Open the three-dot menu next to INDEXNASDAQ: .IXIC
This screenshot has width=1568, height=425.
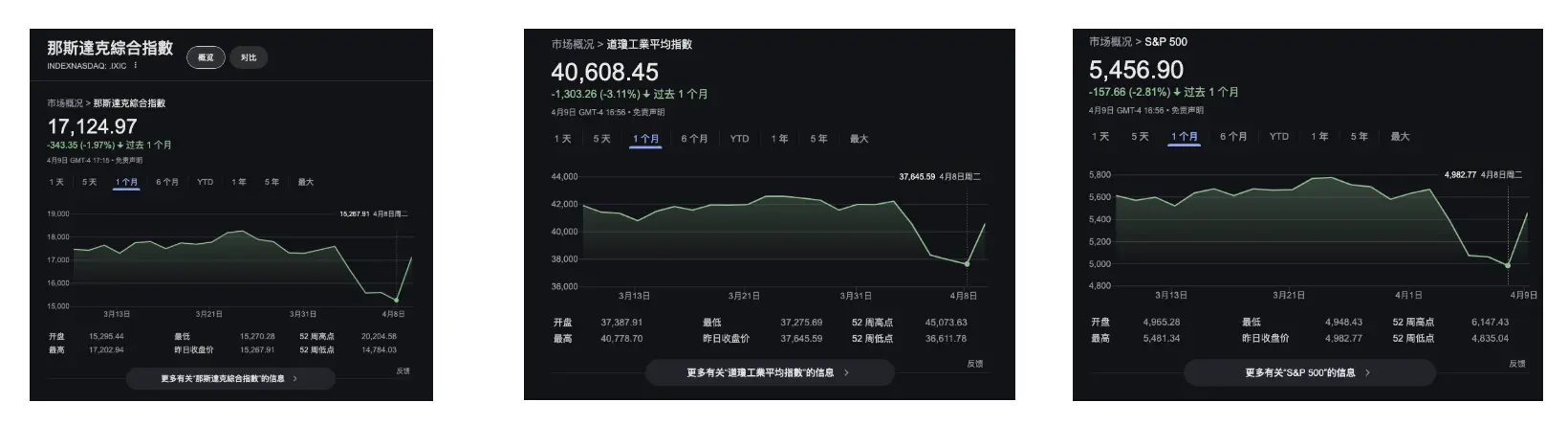136,66
